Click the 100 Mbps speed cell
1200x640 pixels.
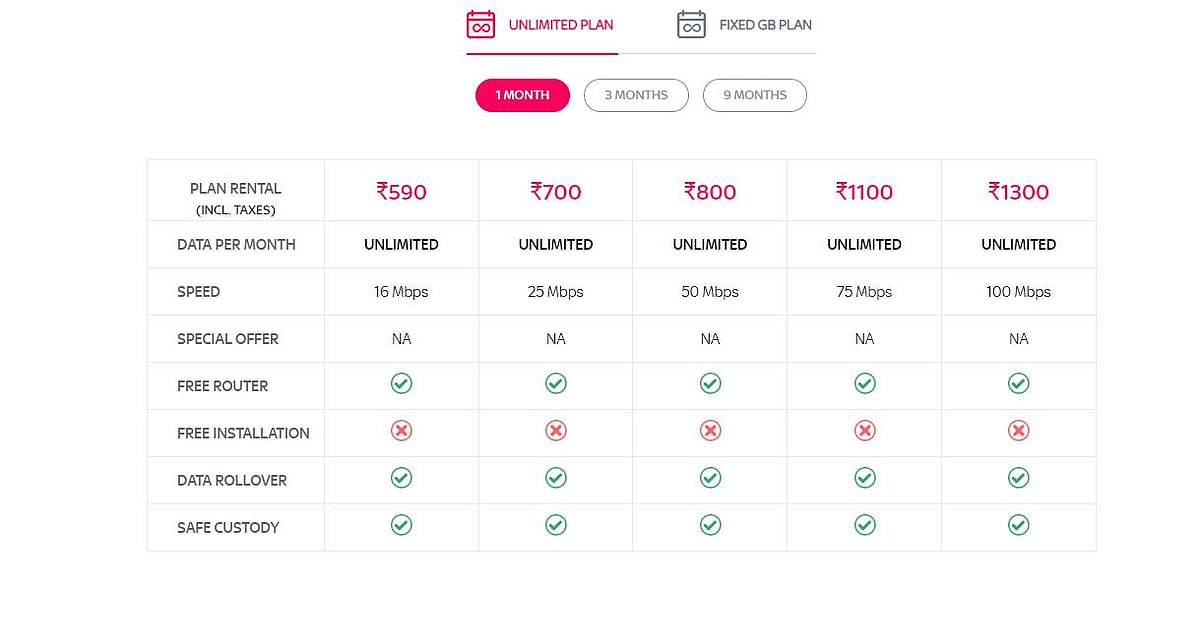[x=1018, y=291]
